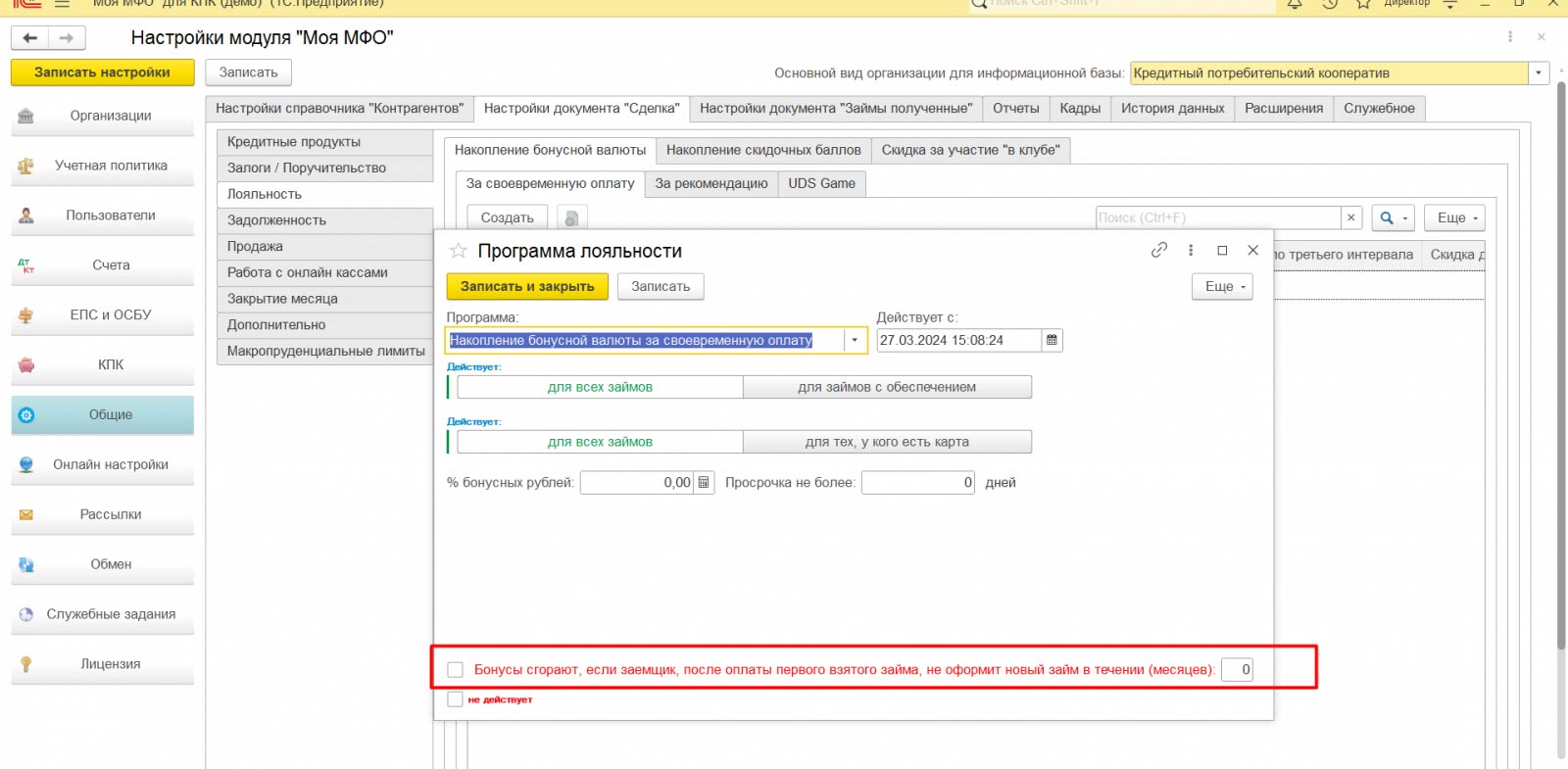This screenshot has width=1568, height=769.
Task: Focus the Просрочка не более field
Action: (918, 482)
